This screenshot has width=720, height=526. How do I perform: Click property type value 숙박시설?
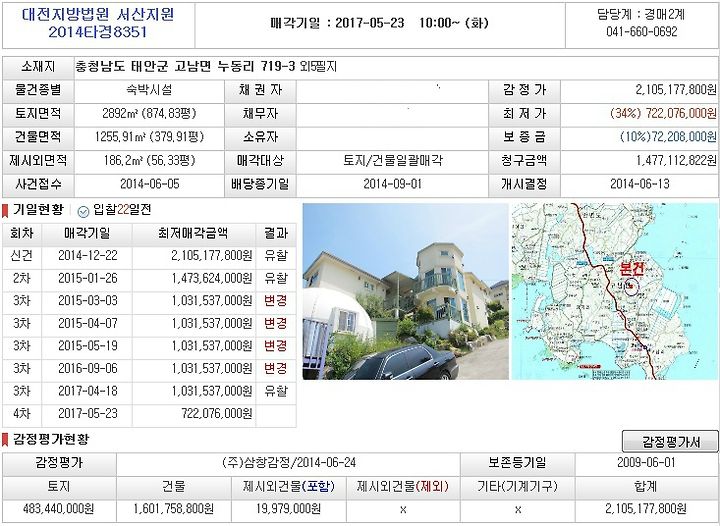pos(149,90)
